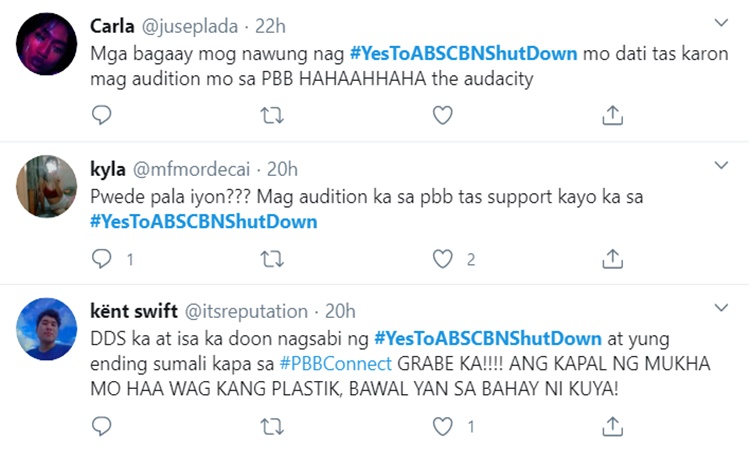The image size is (750, 450).
Task: Retweet kyla's tweet
Action: tap(271, 260)
